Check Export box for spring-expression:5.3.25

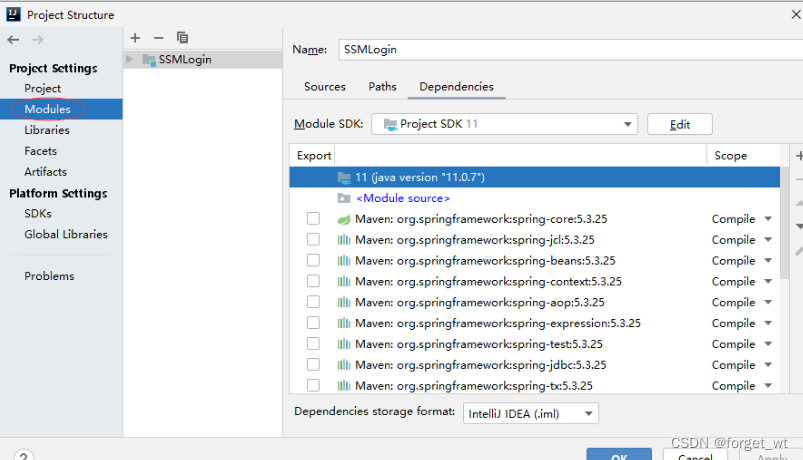coord(313,323)
